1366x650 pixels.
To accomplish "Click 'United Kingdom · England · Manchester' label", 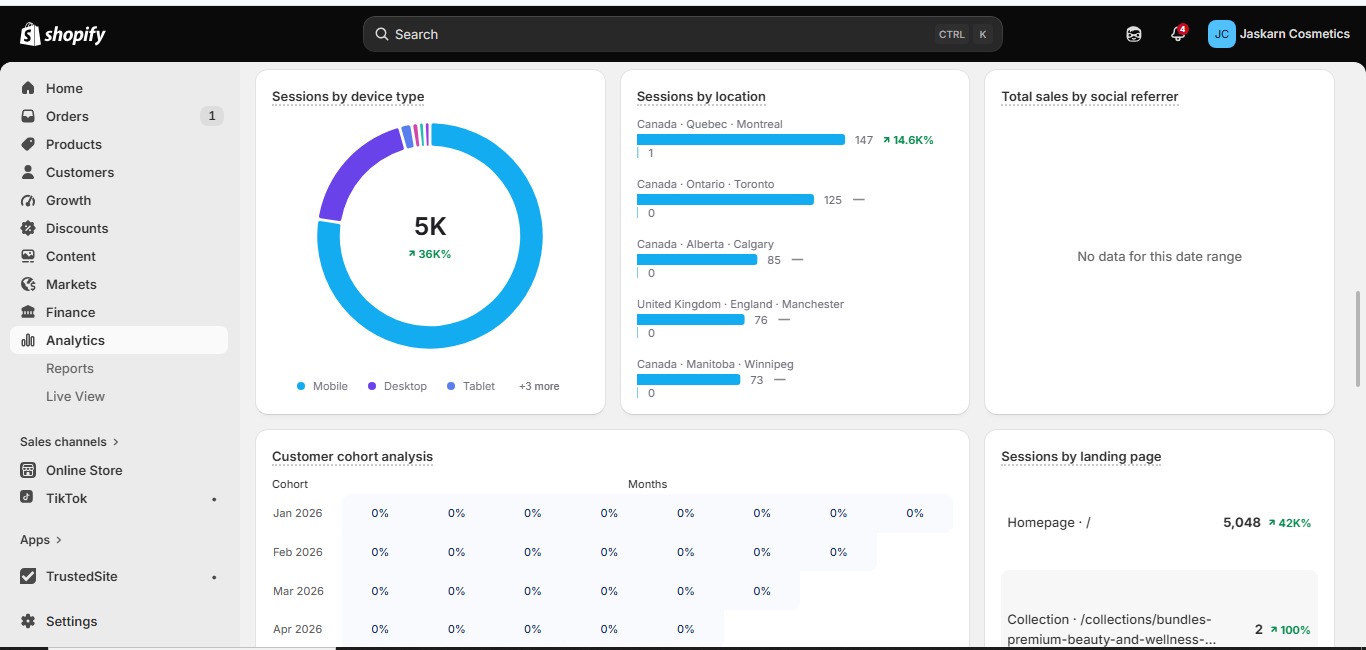I will 741,304.
